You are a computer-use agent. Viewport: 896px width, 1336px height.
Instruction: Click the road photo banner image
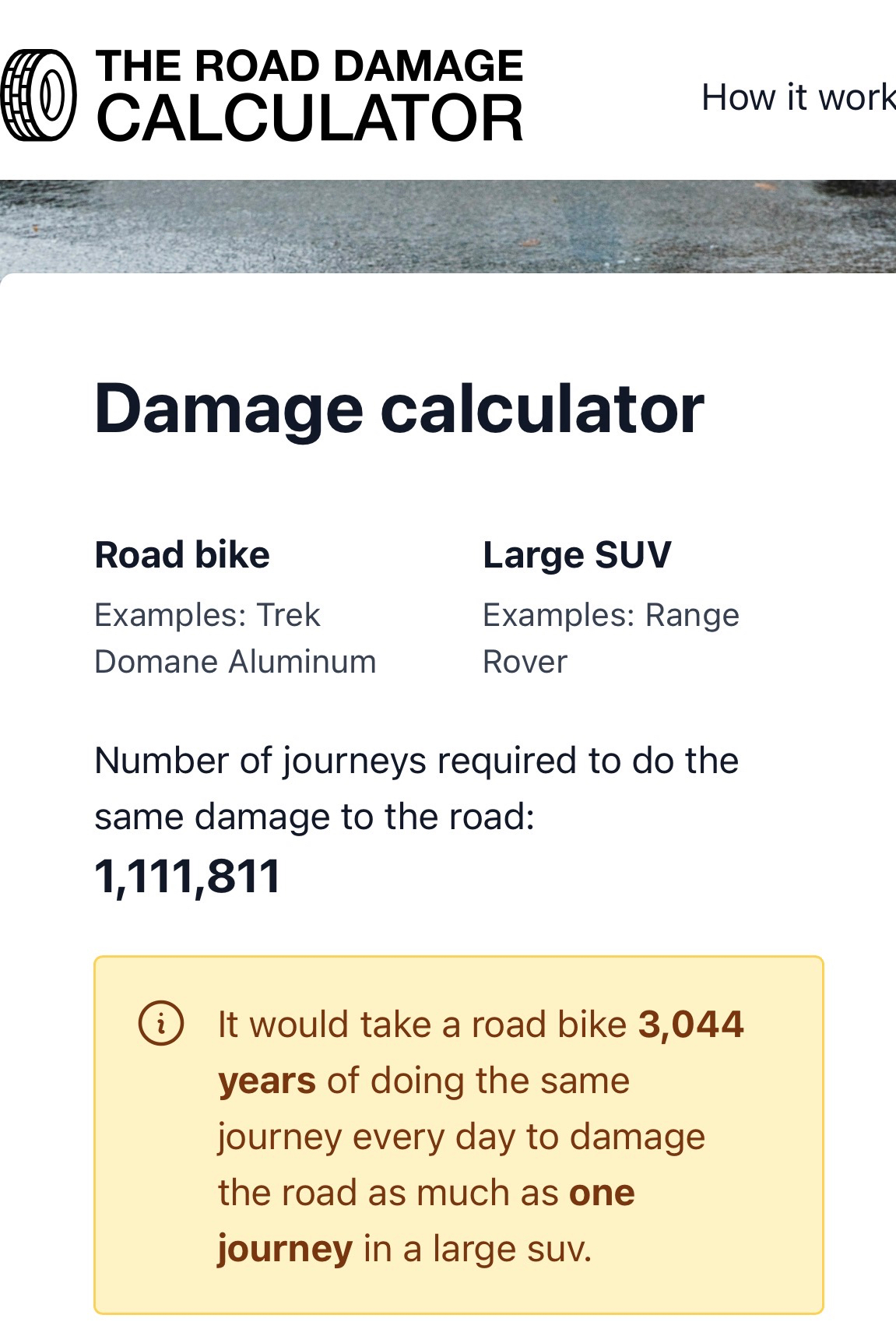[x=448, y=227]
